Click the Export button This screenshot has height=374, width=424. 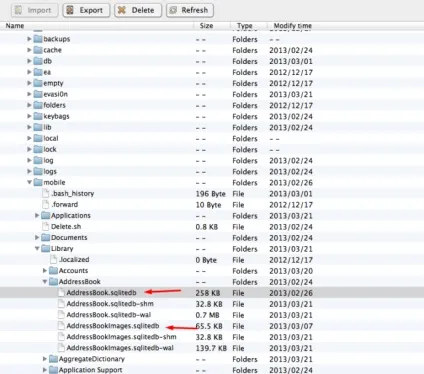(86, 10)
